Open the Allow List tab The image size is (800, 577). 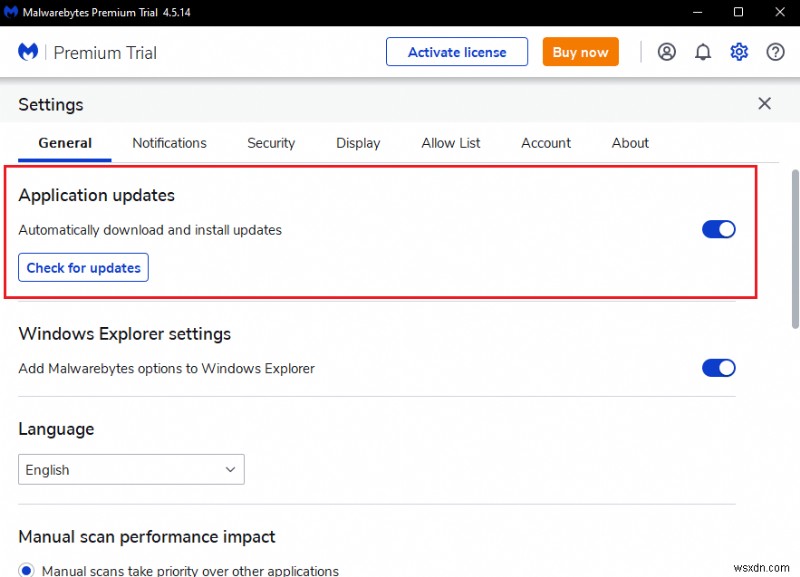(451, 143)
